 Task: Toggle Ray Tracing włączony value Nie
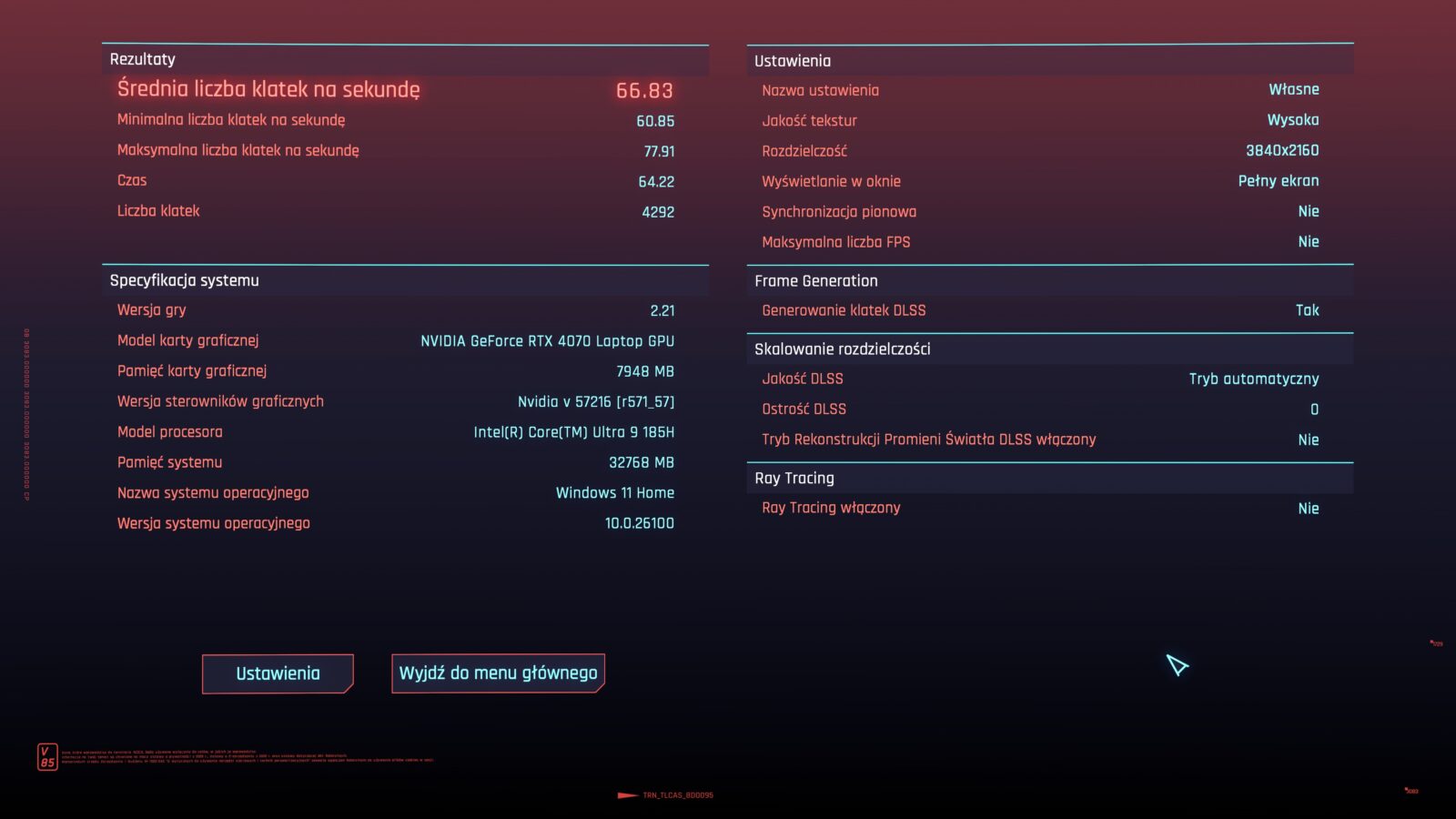[x=1308, y=509]
